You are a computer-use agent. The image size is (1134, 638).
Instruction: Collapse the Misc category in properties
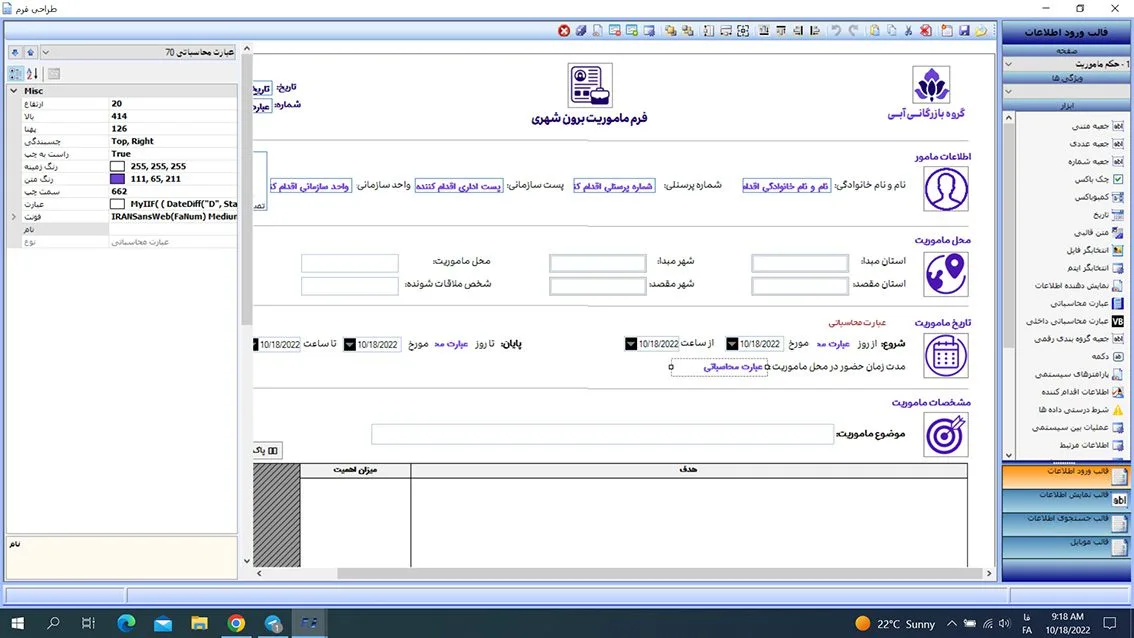click(x=13, y=91)
